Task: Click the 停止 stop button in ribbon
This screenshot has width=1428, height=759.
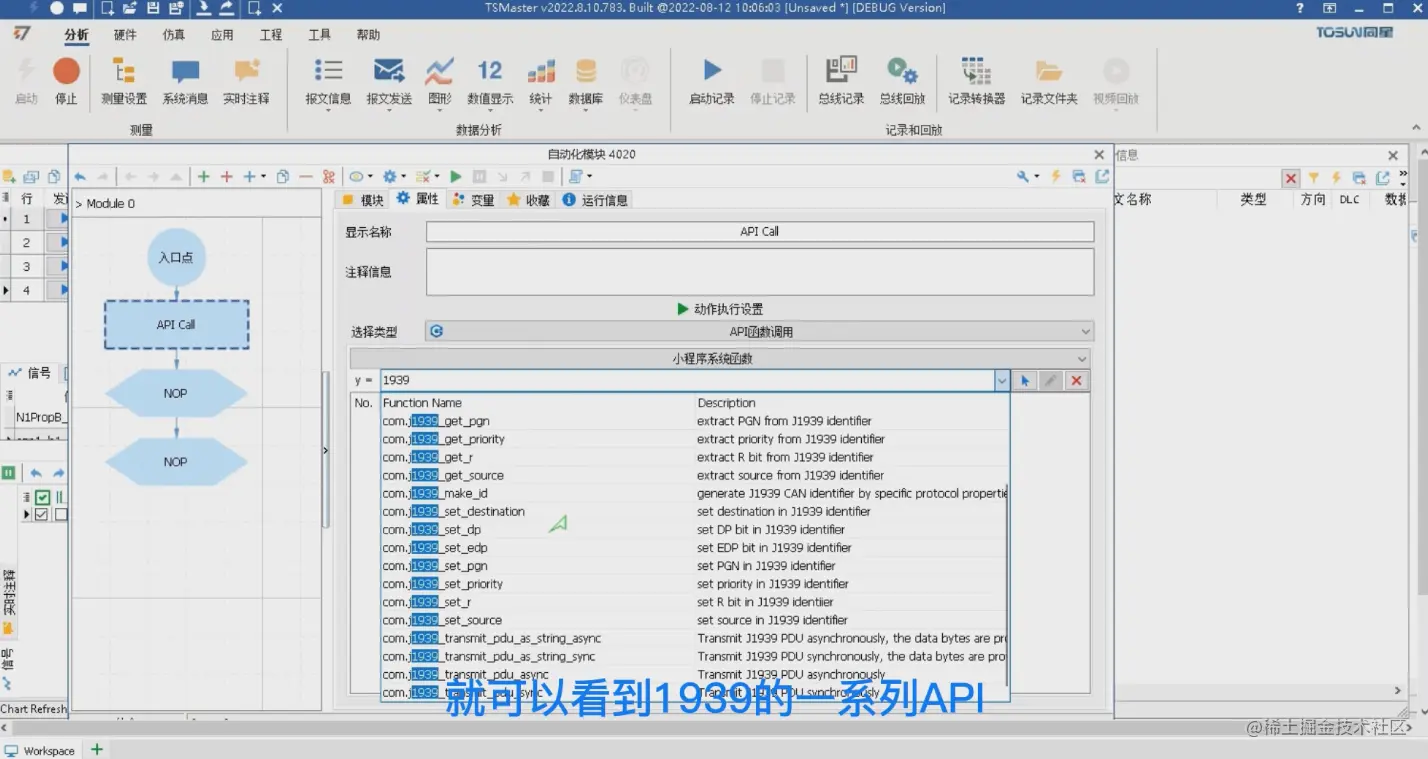Action: [x=66, y=81]
